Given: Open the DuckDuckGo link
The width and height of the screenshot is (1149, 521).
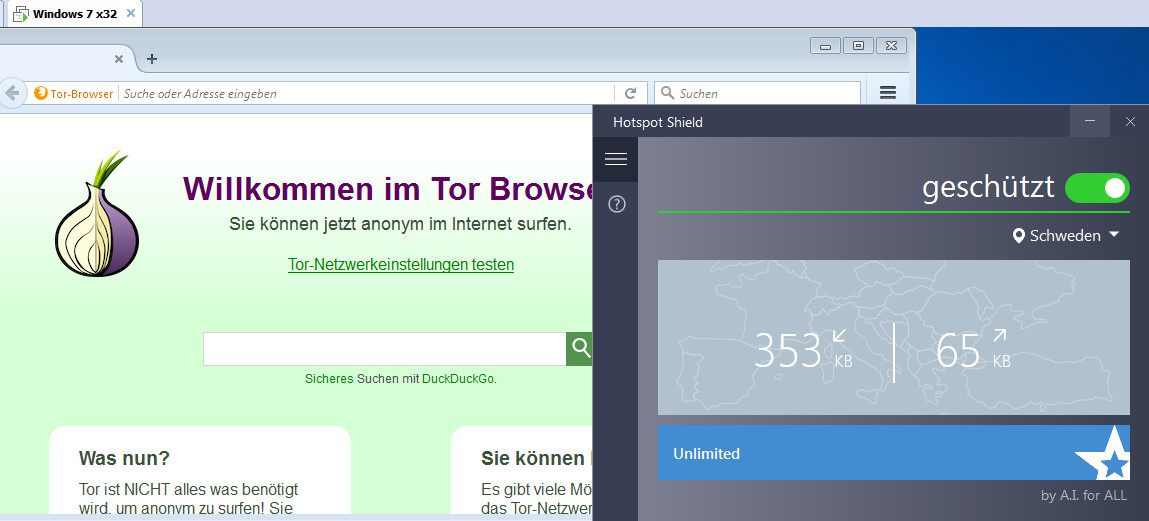Looking at the screenshot, I should (x=458, y=380).
